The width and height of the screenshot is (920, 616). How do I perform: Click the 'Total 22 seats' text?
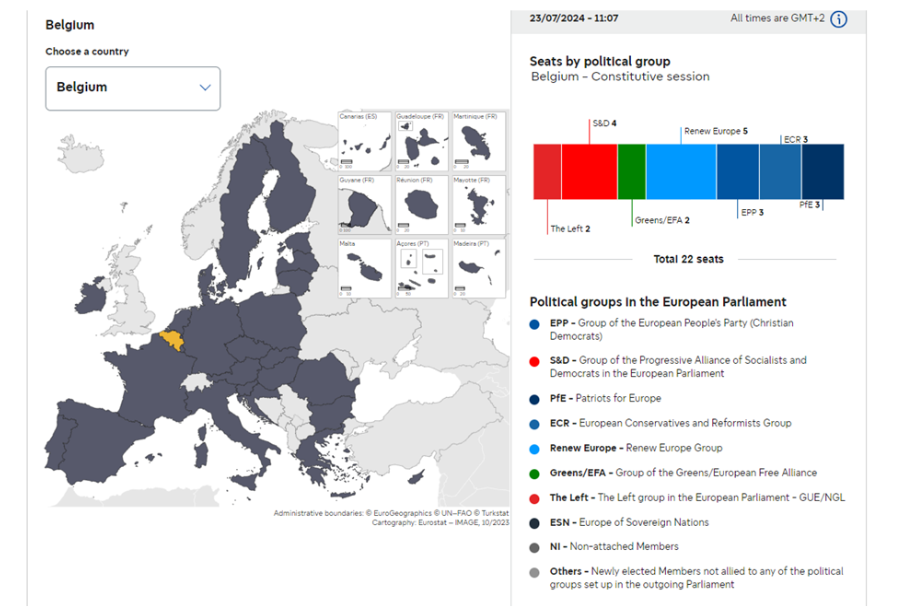click(x=688, y=259)
